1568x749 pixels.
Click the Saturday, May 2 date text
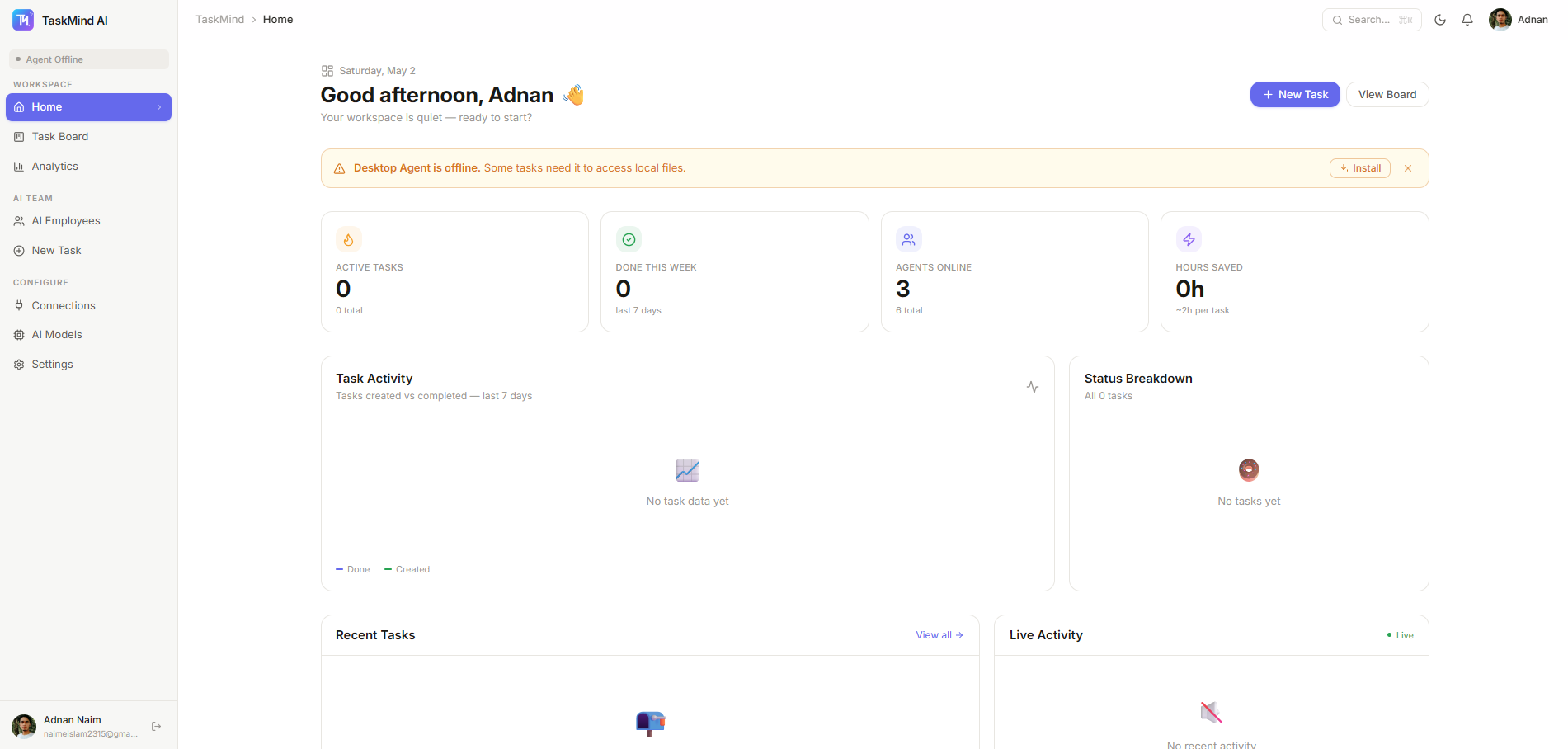coord(377,71)
